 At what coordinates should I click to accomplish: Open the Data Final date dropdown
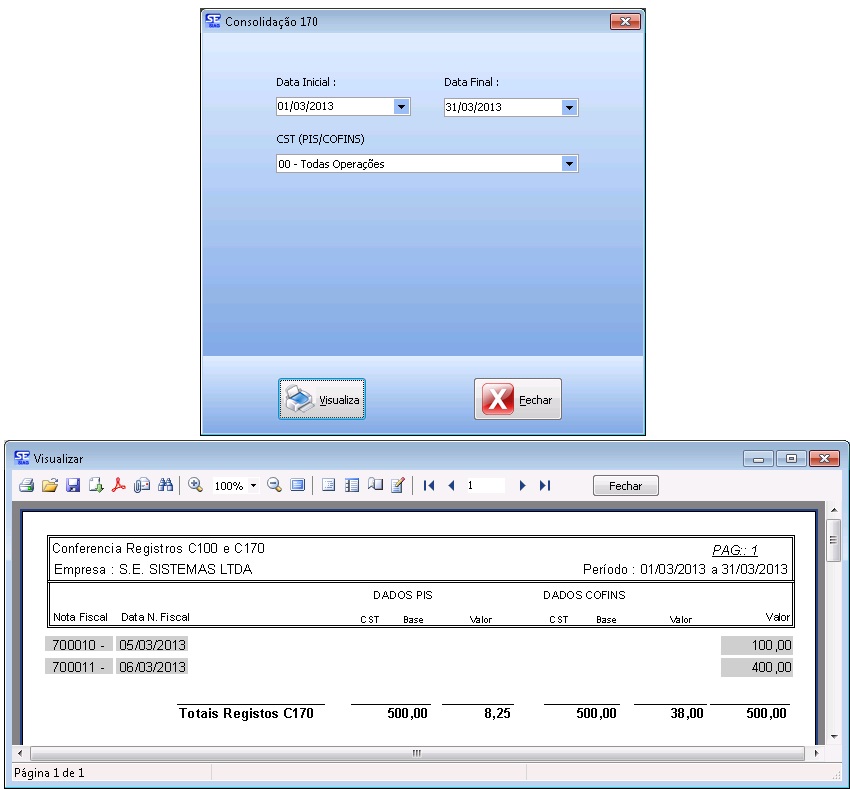pos(569,107)
